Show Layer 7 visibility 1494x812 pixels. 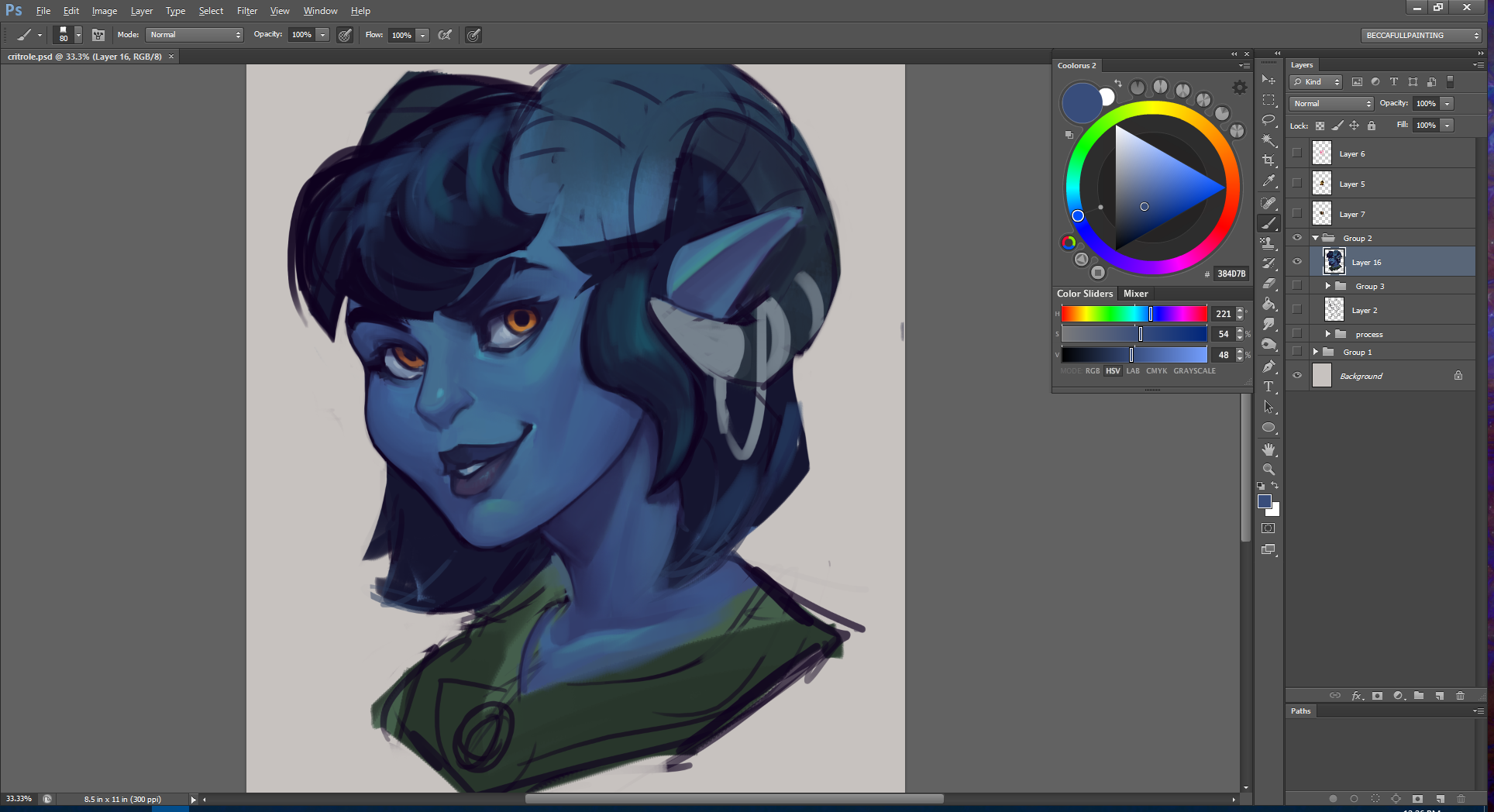pos(1297,214)
